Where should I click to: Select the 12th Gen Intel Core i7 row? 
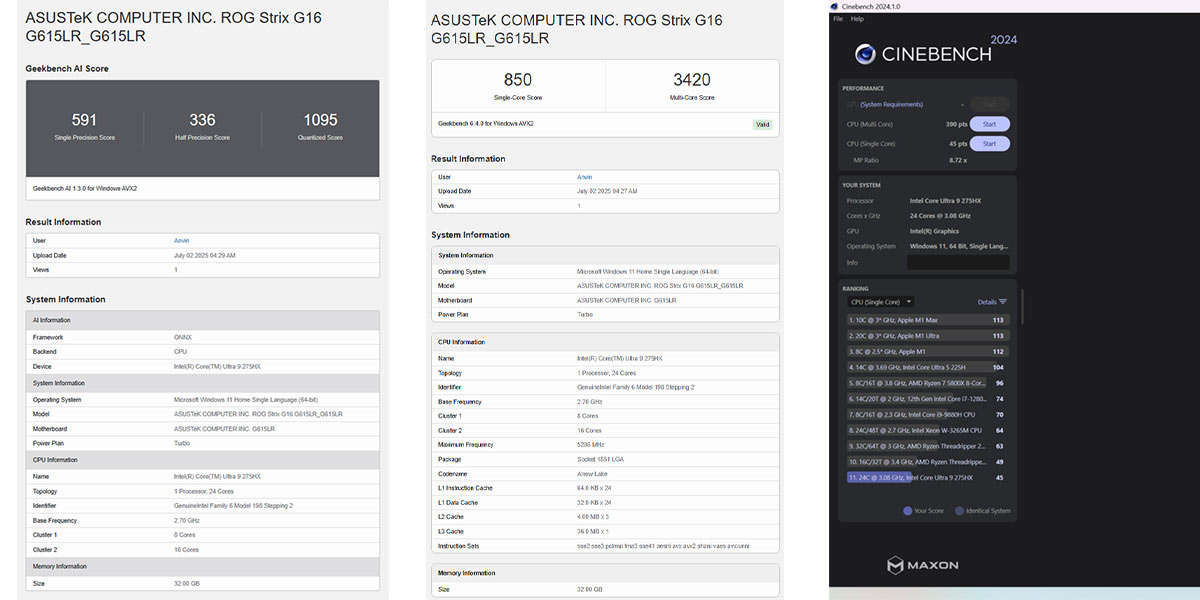pos(927,399)
